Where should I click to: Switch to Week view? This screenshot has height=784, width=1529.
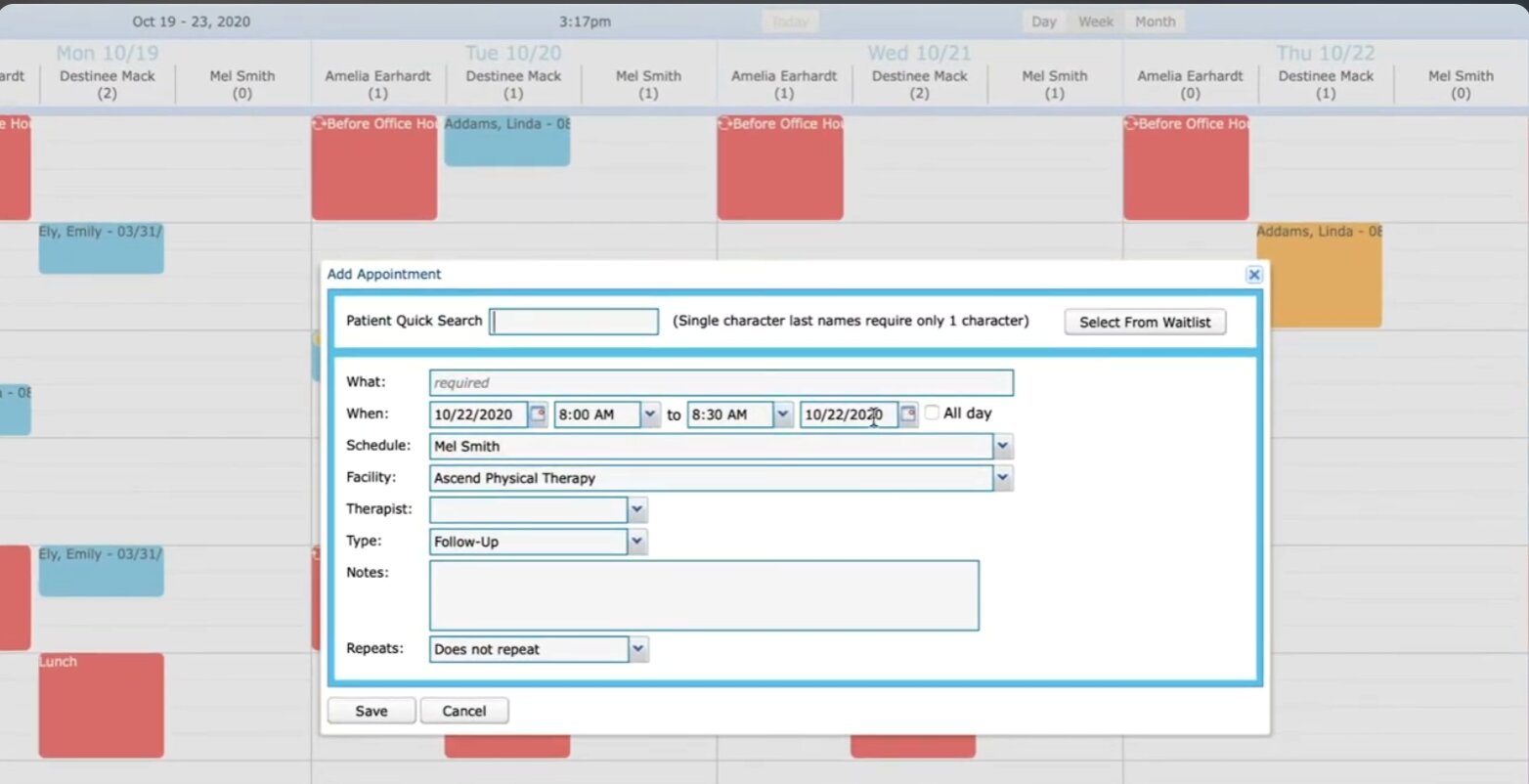coord(1096,22)
